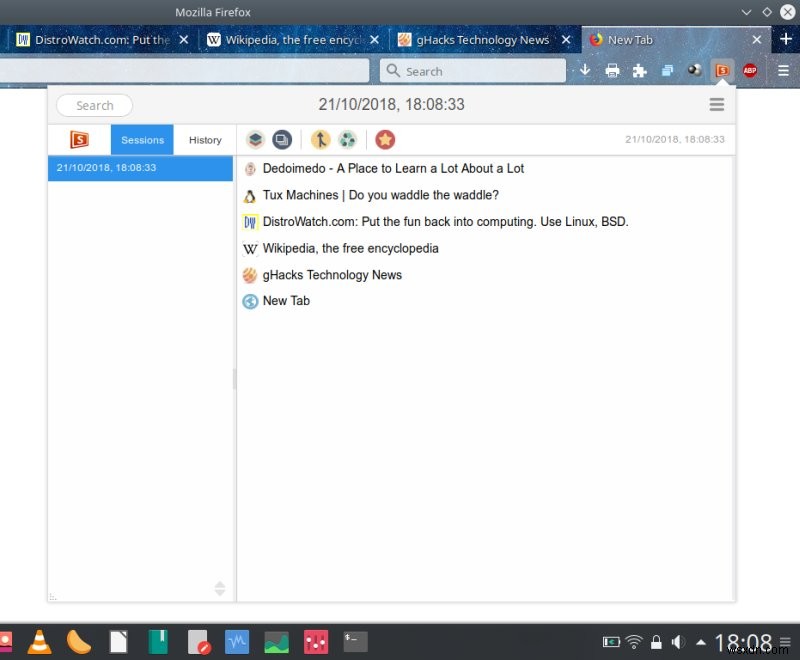800x660 pixels.
Task: Adjust the volume from the system tray
Action: click(676, 641)
